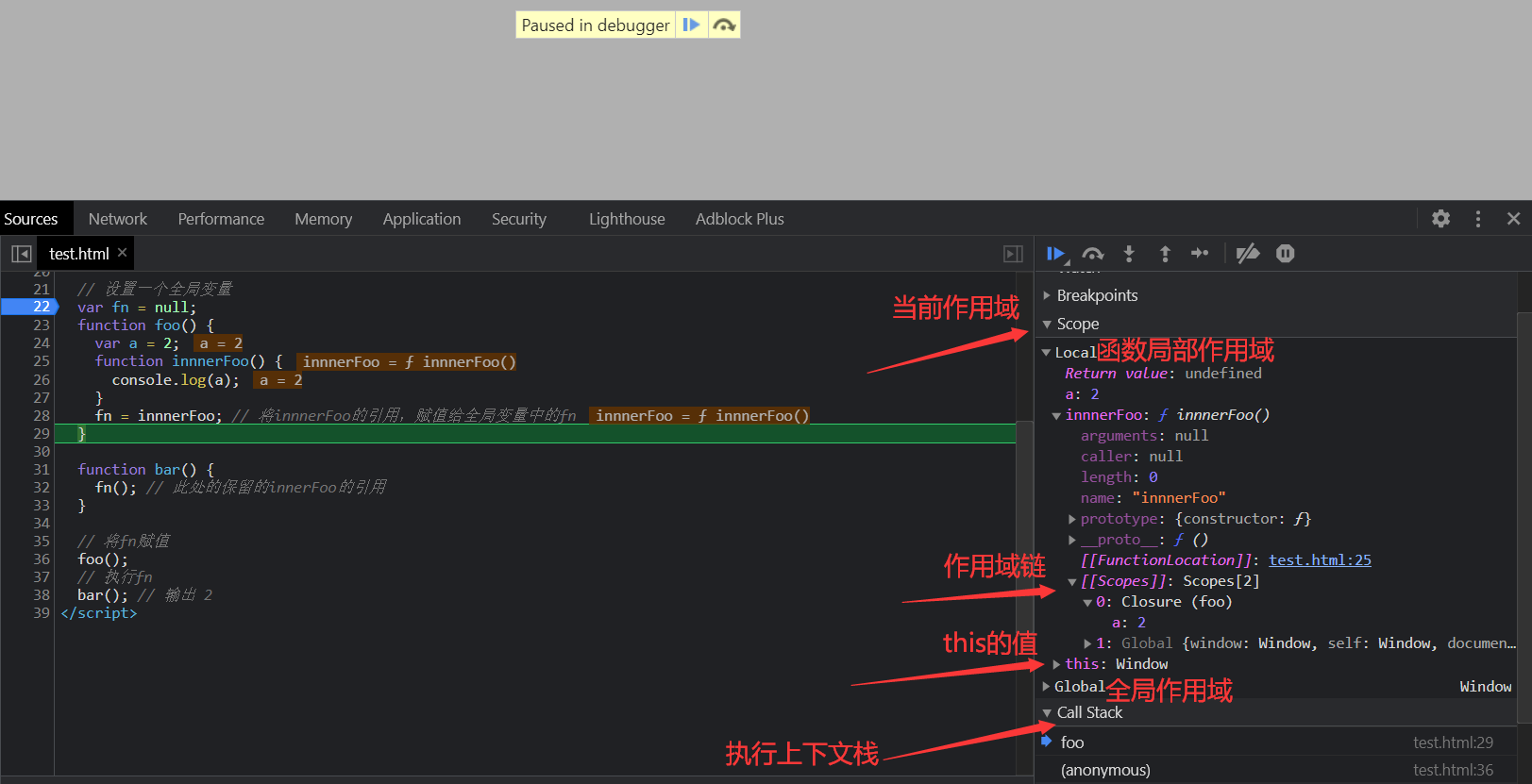This screenshot has width=1532, height=784.
Task: Collapse the Closure (foo) scope
Action: pyautogui.click(x=1087, y=602)
